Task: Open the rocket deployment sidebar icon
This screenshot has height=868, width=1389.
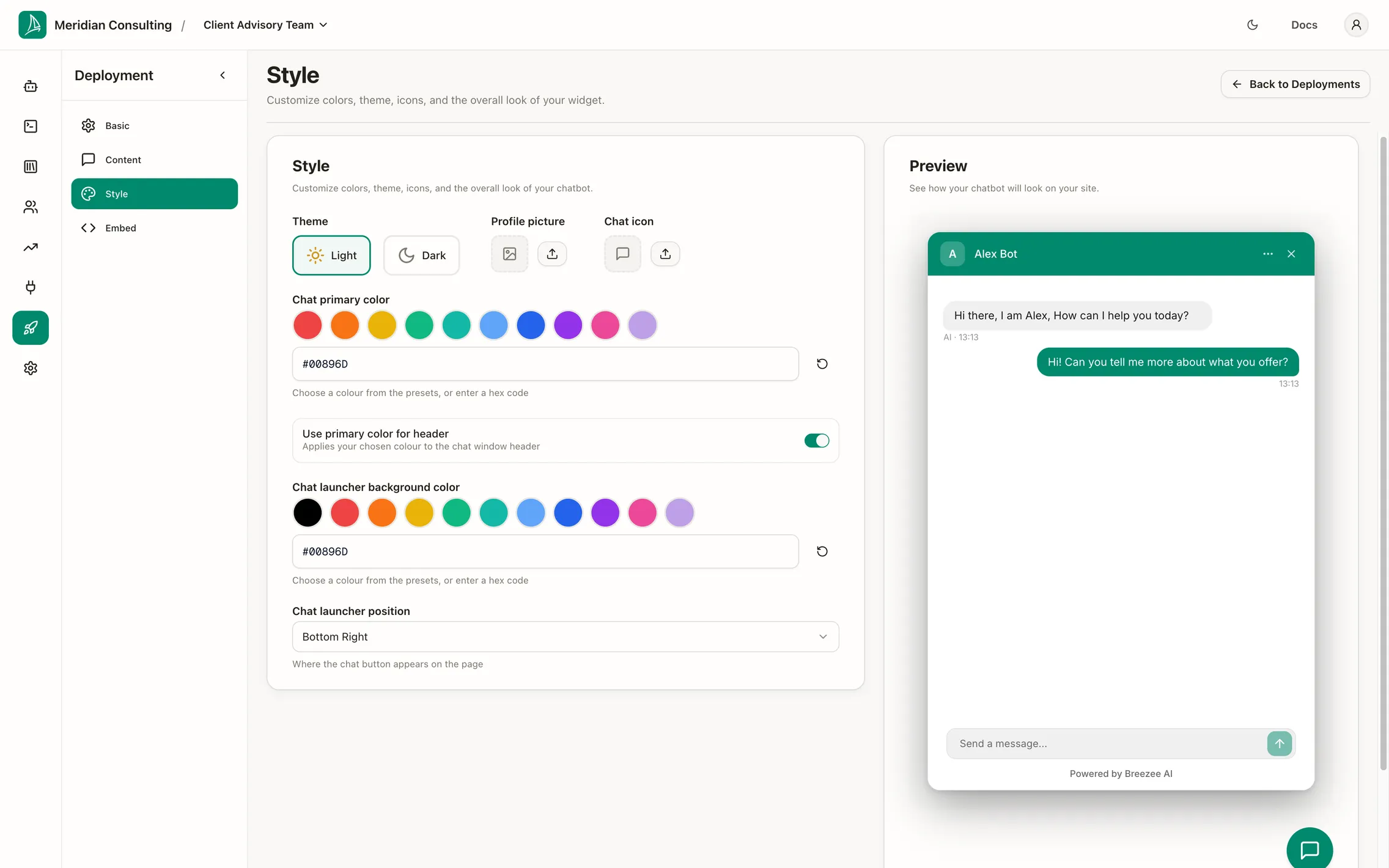Action: [31, 328]
